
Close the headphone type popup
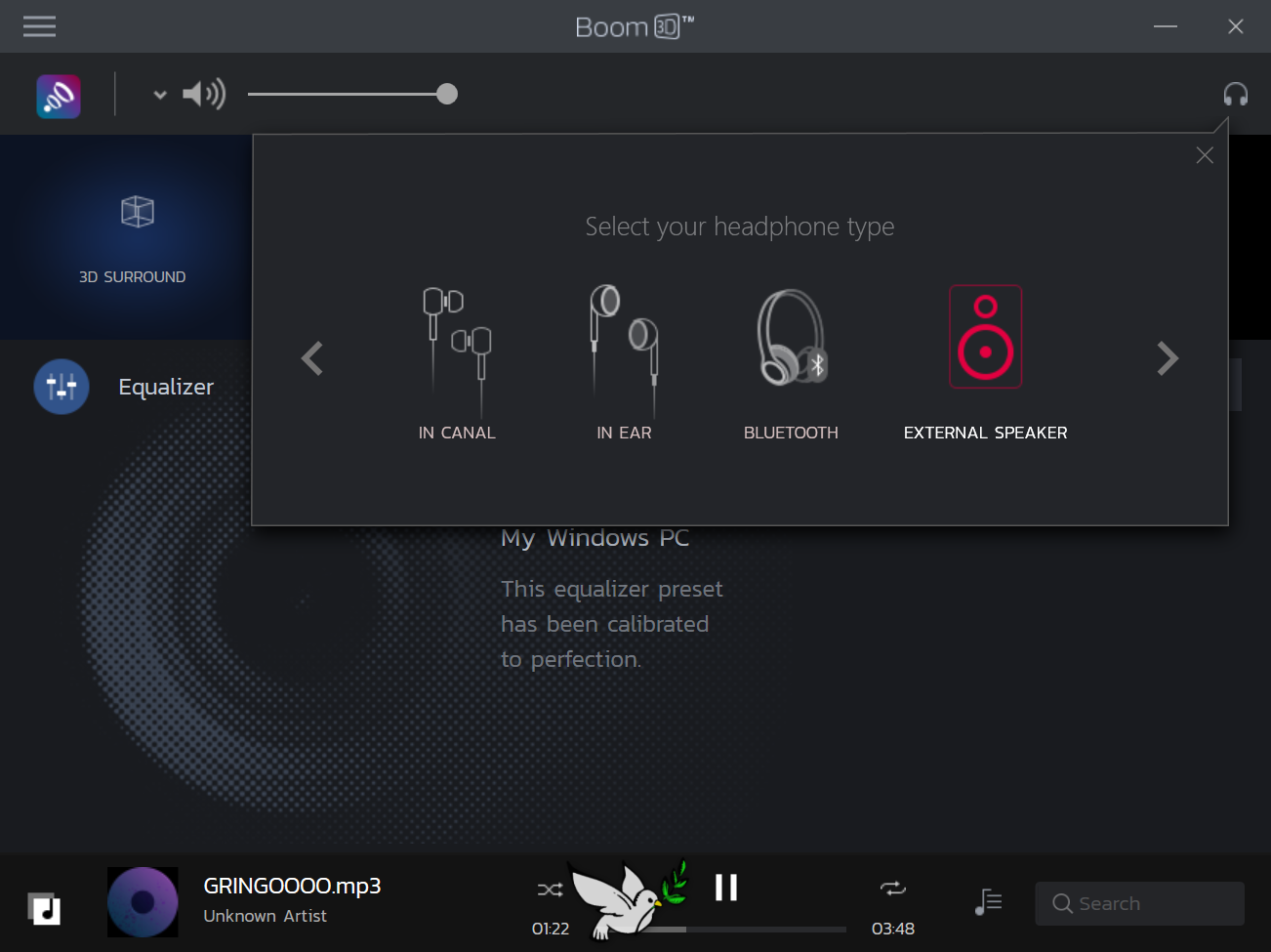click(1205, 155)
